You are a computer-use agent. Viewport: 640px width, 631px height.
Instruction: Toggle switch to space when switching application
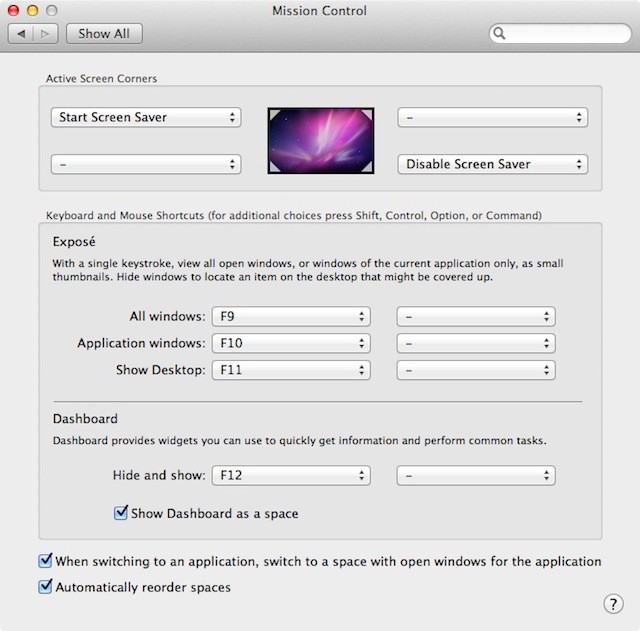tap(45, 561)
